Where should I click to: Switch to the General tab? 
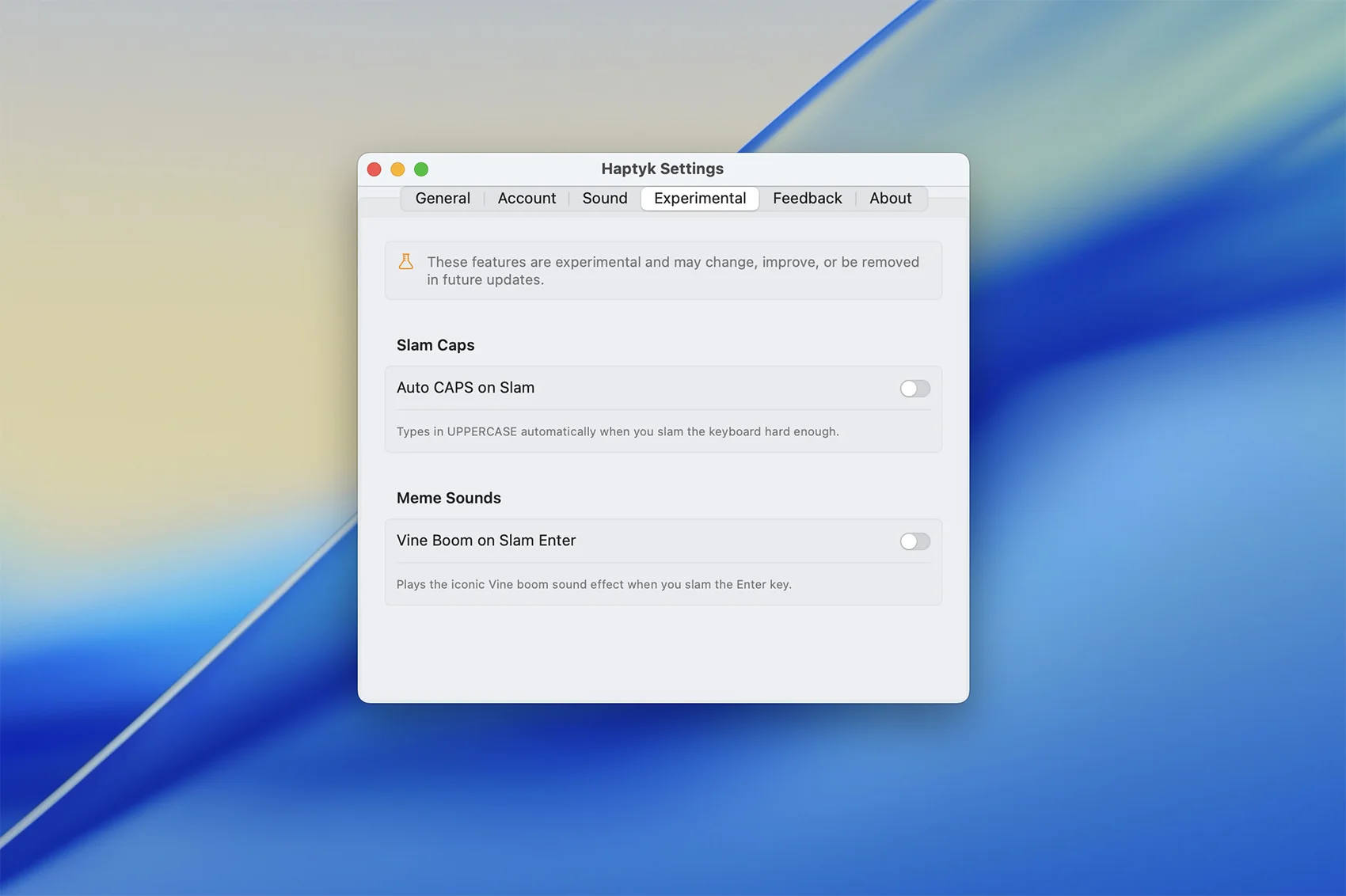click(x=443, y=199)
